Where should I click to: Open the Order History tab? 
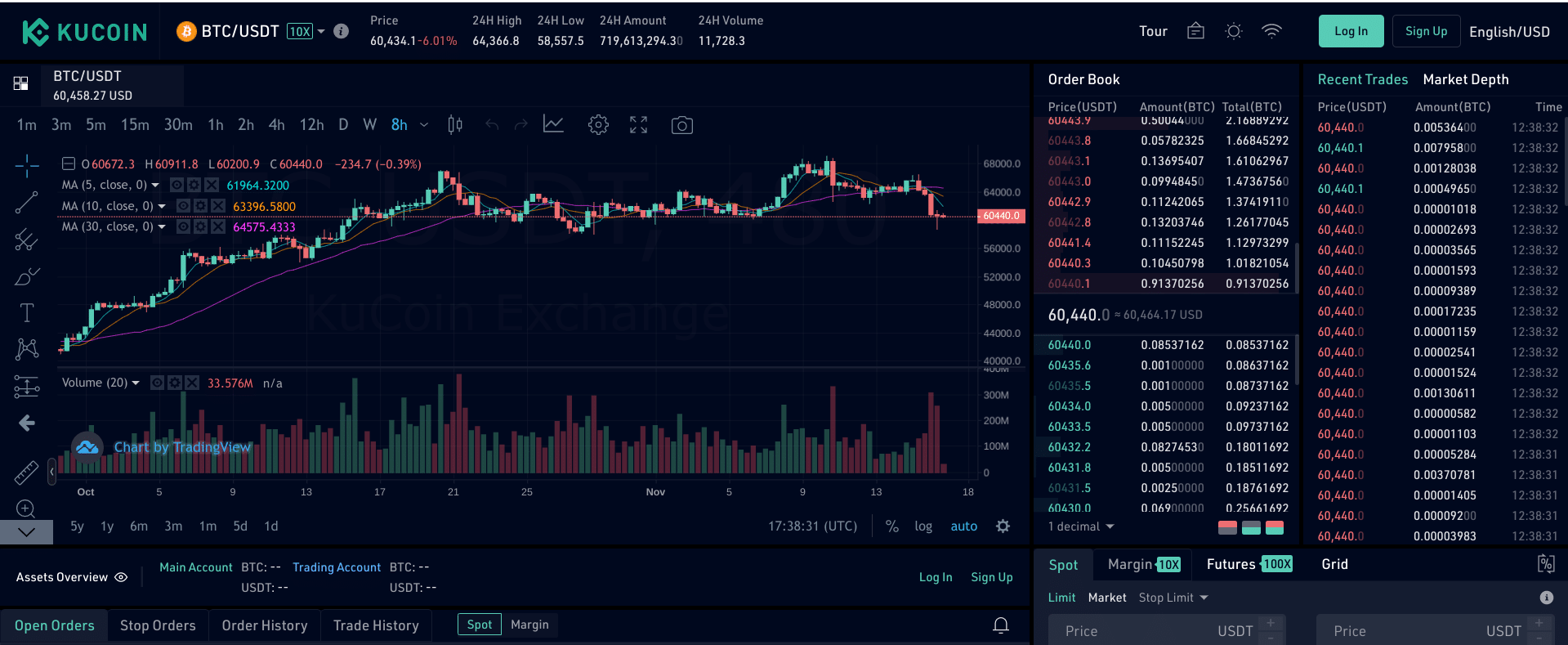pyautogui.click(x=265, y=625)
